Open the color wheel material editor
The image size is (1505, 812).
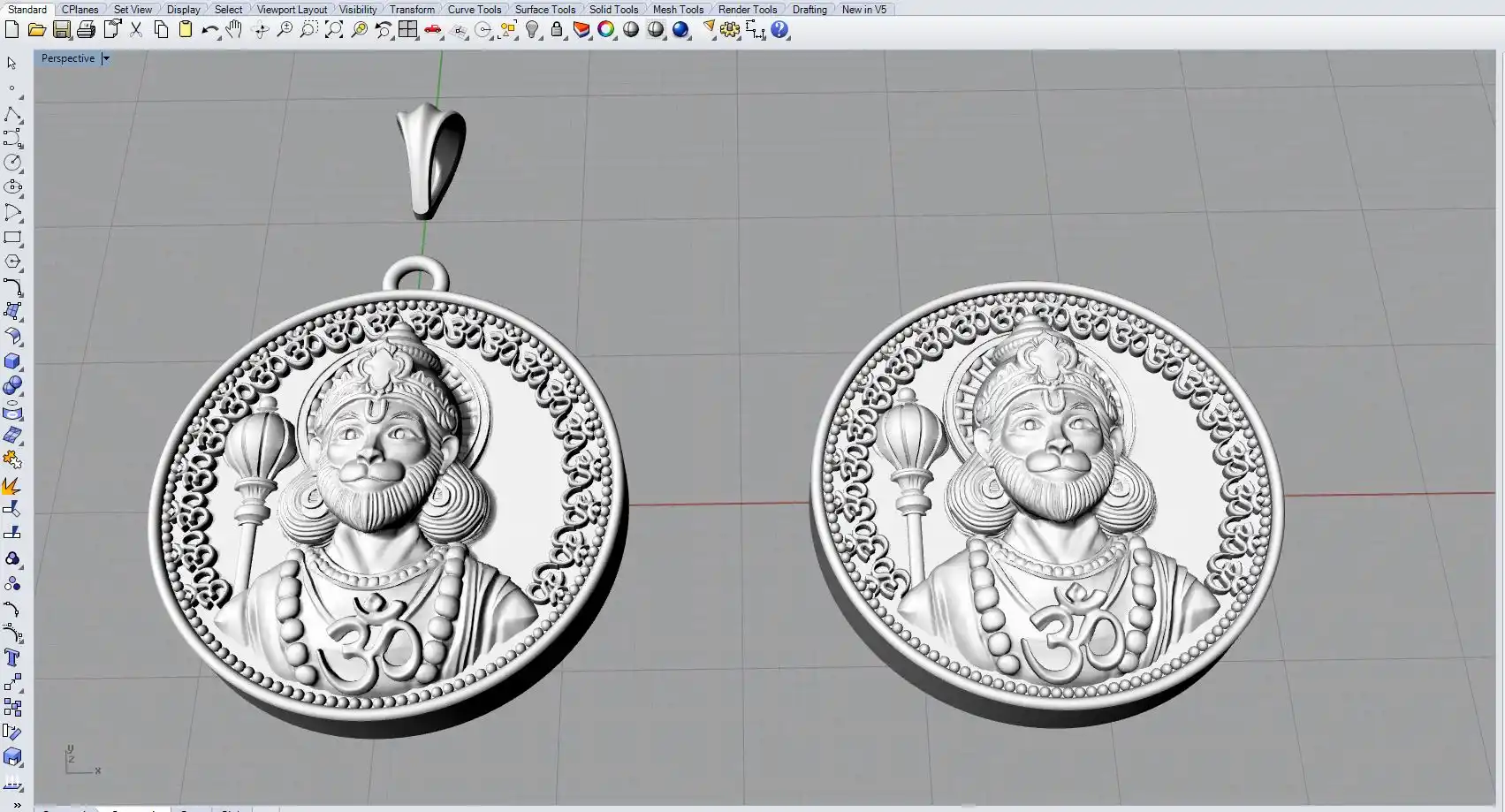pyautogui.click(x=605, y=30)
